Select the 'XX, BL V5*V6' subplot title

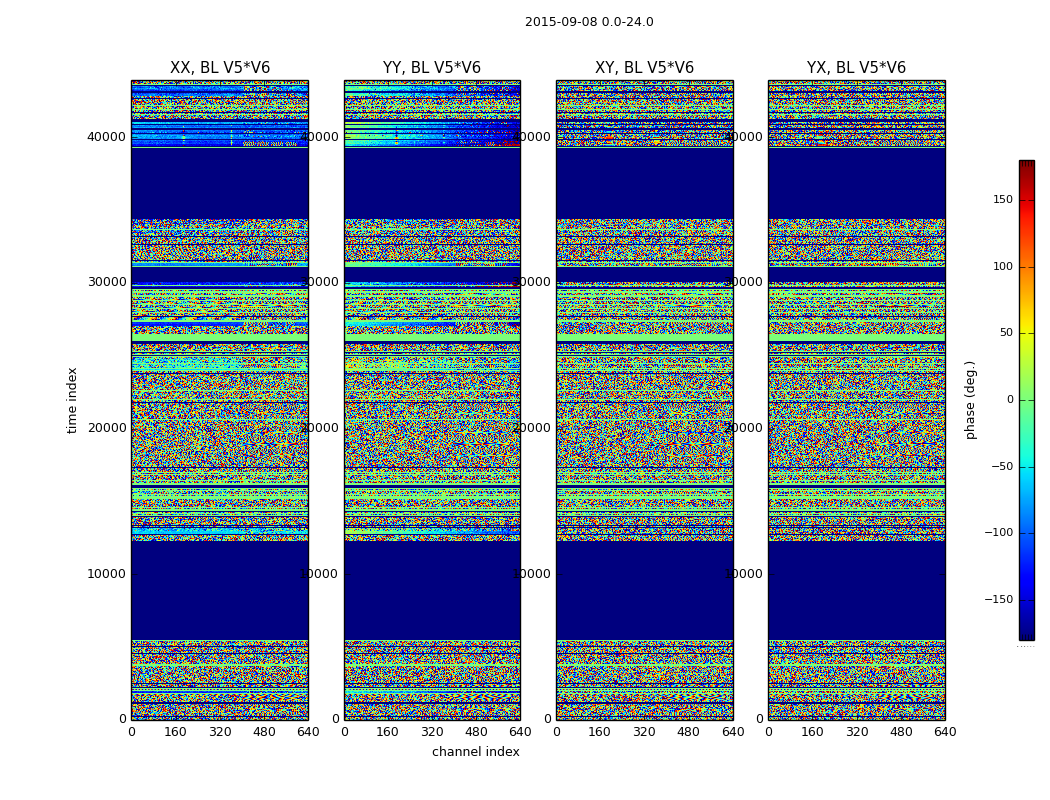pos(220,68)
